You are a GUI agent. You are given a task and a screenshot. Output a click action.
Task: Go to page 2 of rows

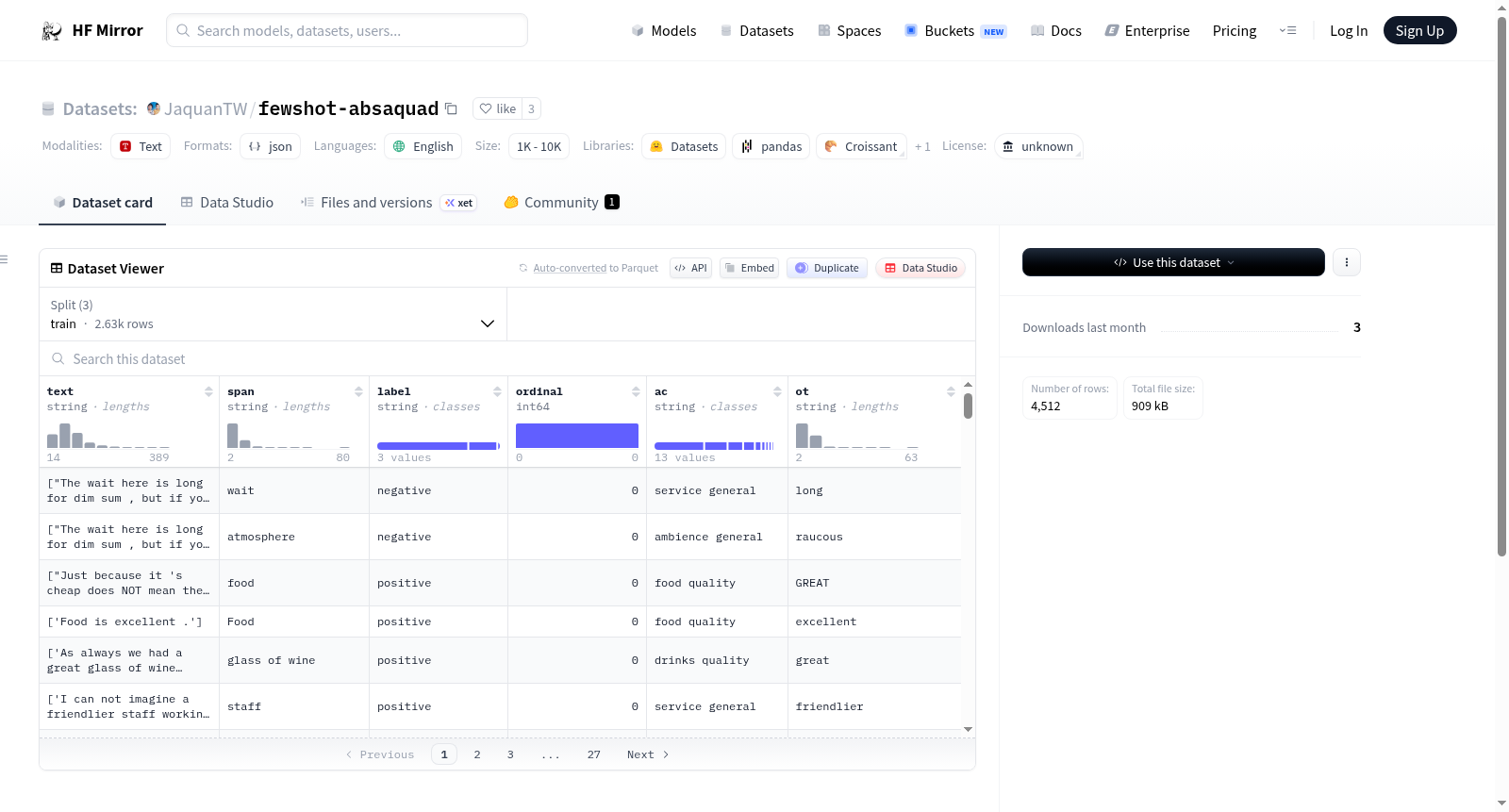click(477, 754)
